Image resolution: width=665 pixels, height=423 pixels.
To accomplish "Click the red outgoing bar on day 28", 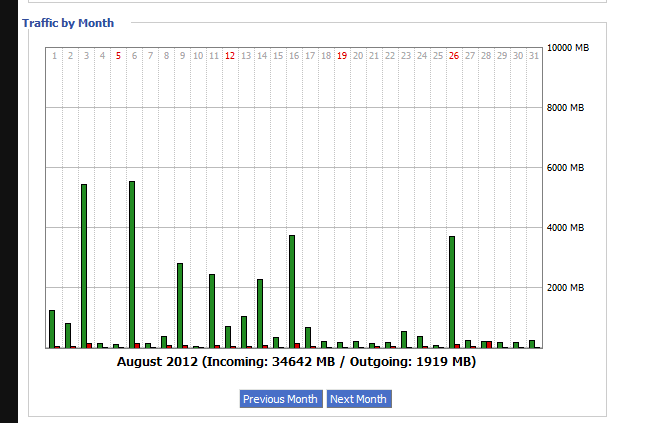I will point(489,344).
